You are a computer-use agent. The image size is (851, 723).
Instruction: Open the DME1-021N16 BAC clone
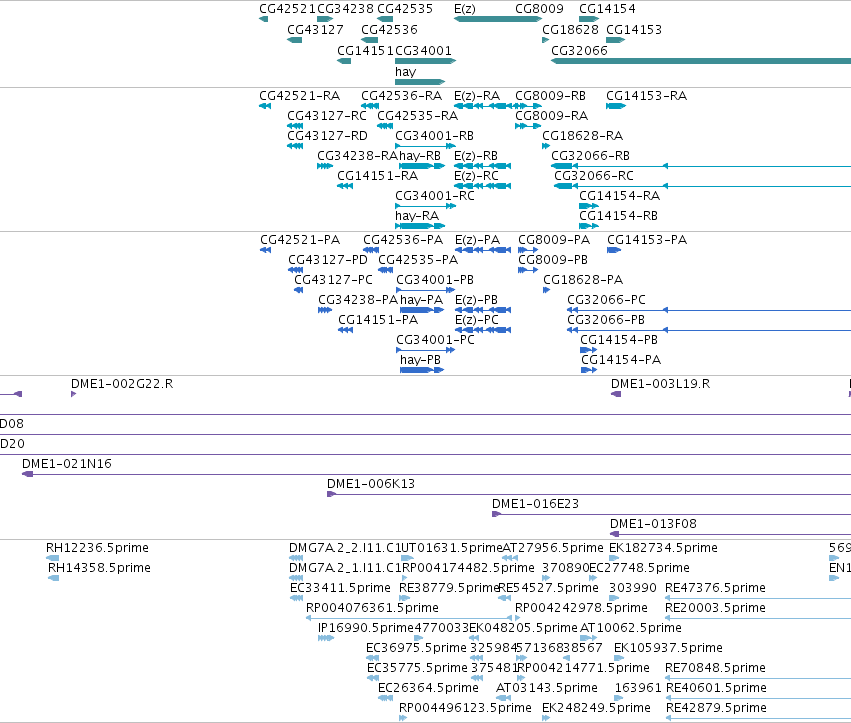point(67,464)
